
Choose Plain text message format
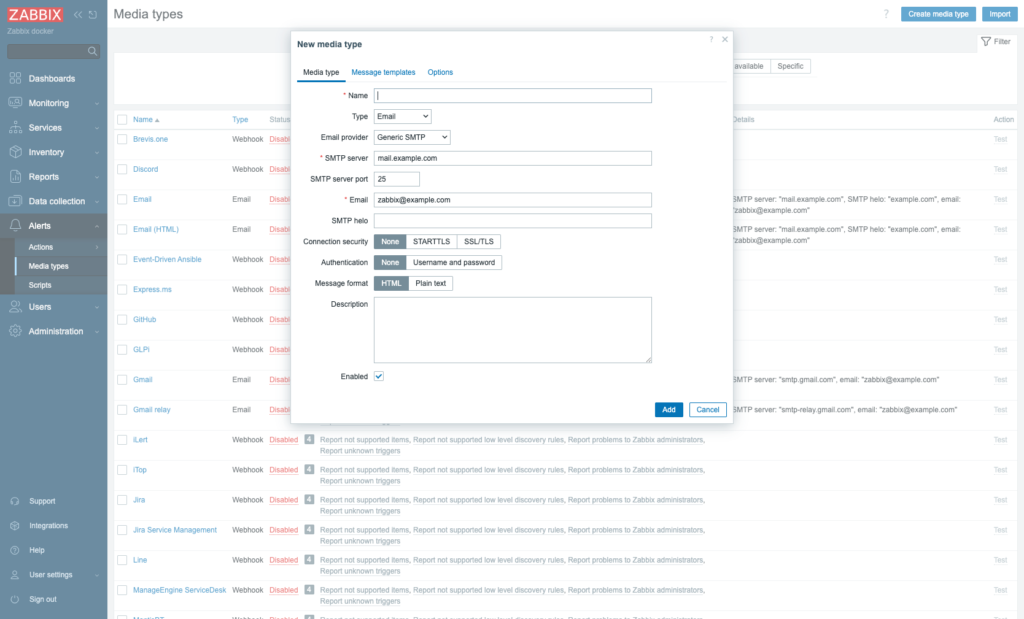coord(430,283)
